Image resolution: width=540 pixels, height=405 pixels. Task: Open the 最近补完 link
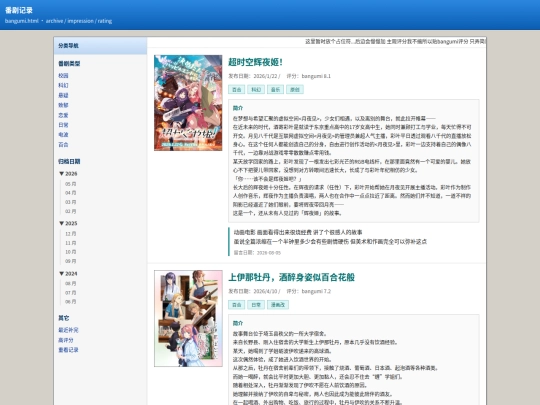(x=68, y=330)
